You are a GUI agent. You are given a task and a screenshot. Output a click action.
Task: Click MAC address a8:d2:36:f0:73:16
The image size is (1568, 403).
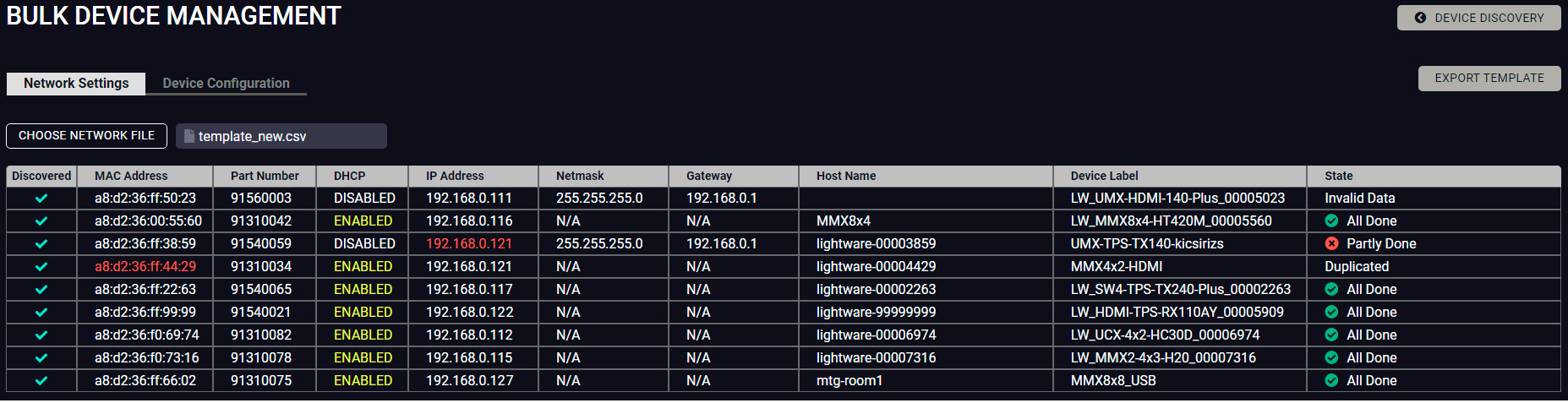point(147,357)
